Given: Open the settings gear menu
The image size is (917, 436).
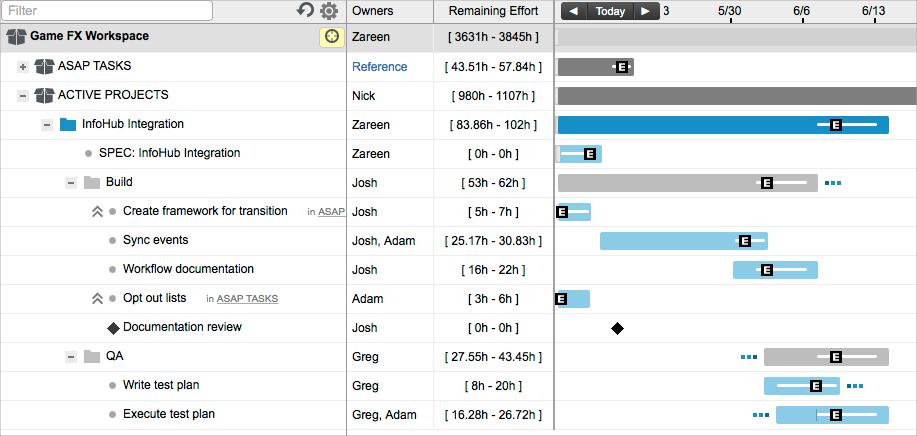Looking at the screenshot, I should click(329, 11).
